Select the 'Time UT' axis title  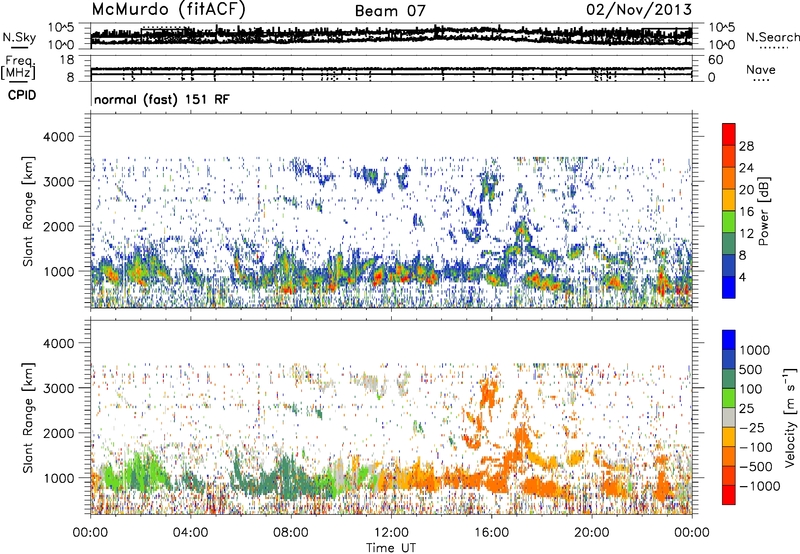(391, 547)
